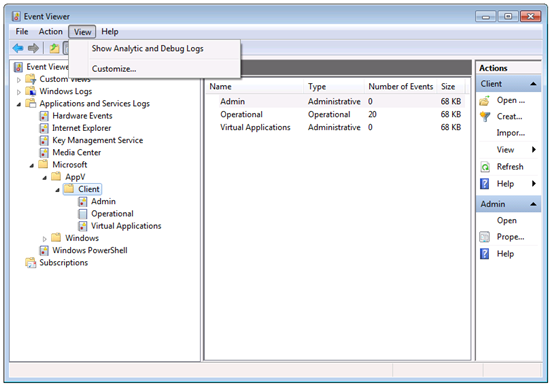Viewport: 560px width, 390px height.
Task: Click the Windows folder icon under Microsoft
Action: [x=56, y=238]
